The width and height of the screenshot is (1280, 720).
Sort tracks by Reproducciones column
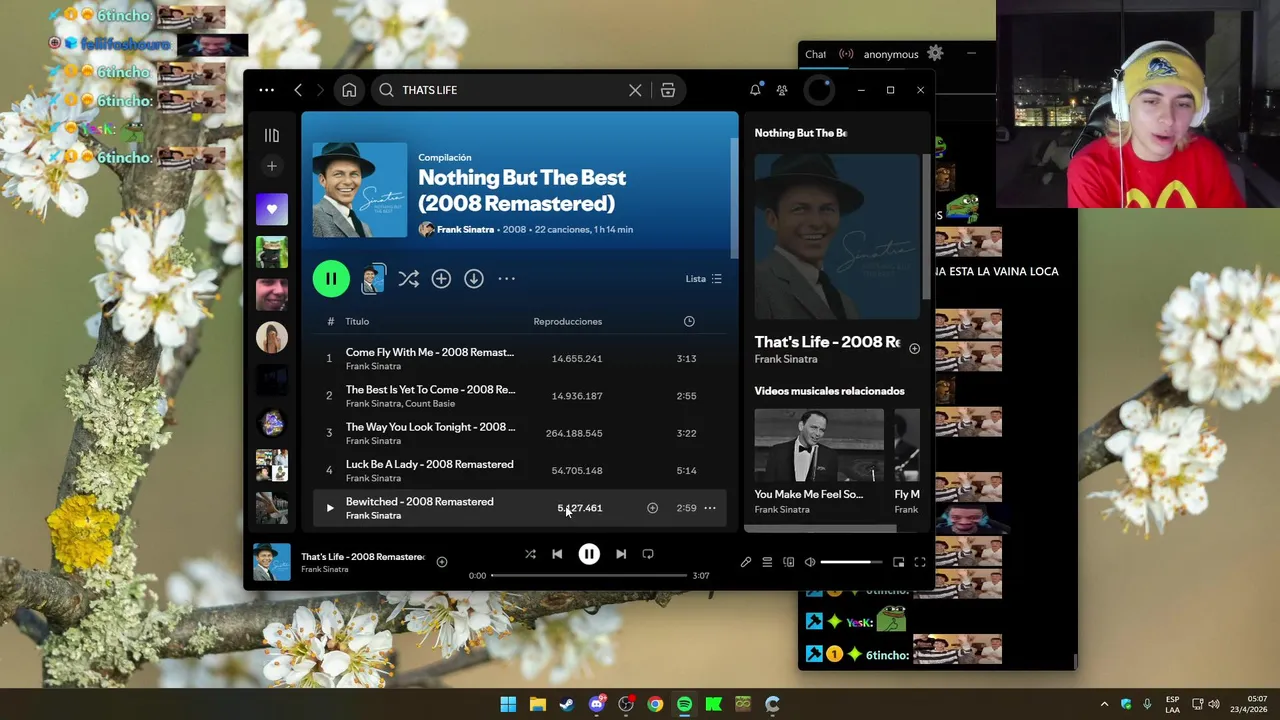(567, 322)
